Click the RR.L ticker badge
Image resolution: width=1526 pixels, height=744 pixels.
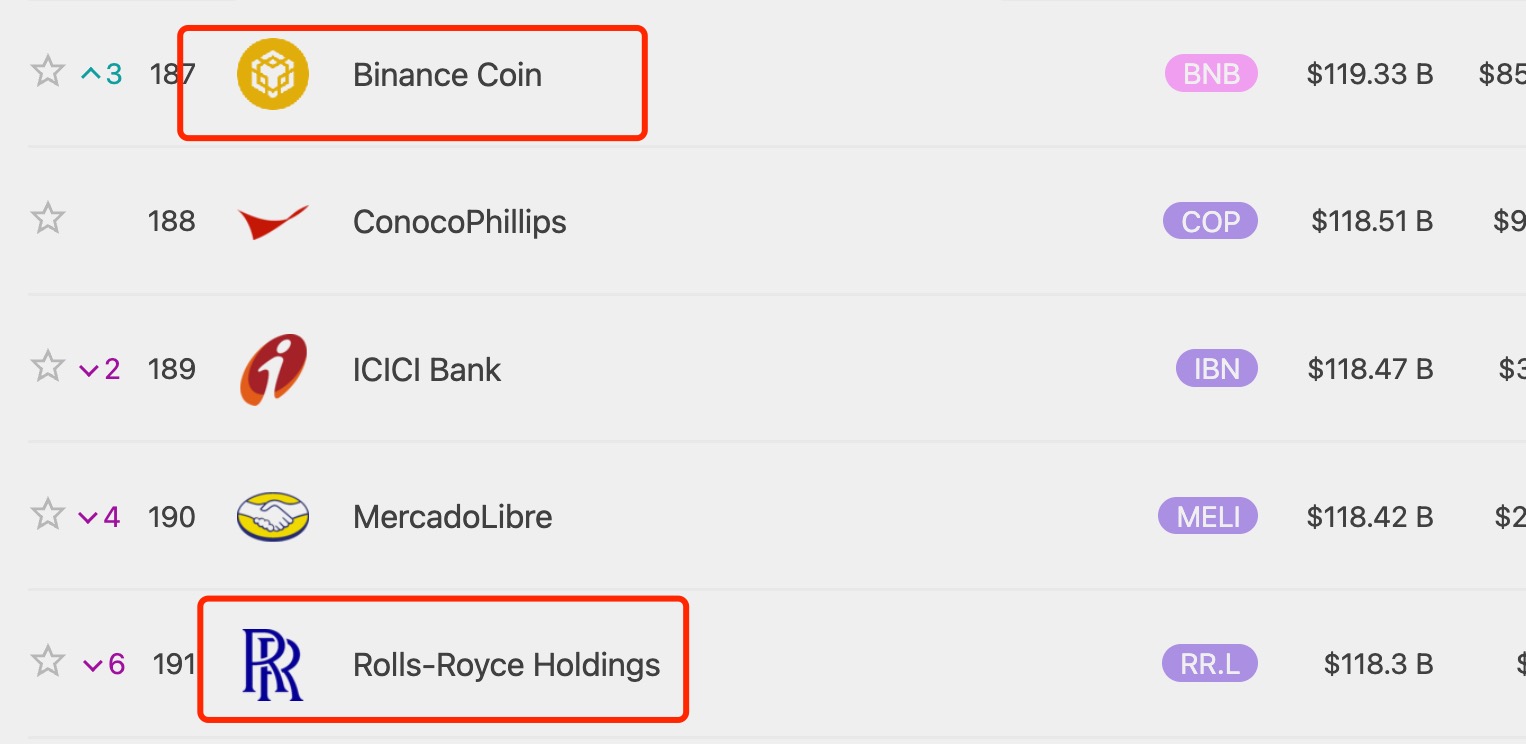pos(1210,664)
